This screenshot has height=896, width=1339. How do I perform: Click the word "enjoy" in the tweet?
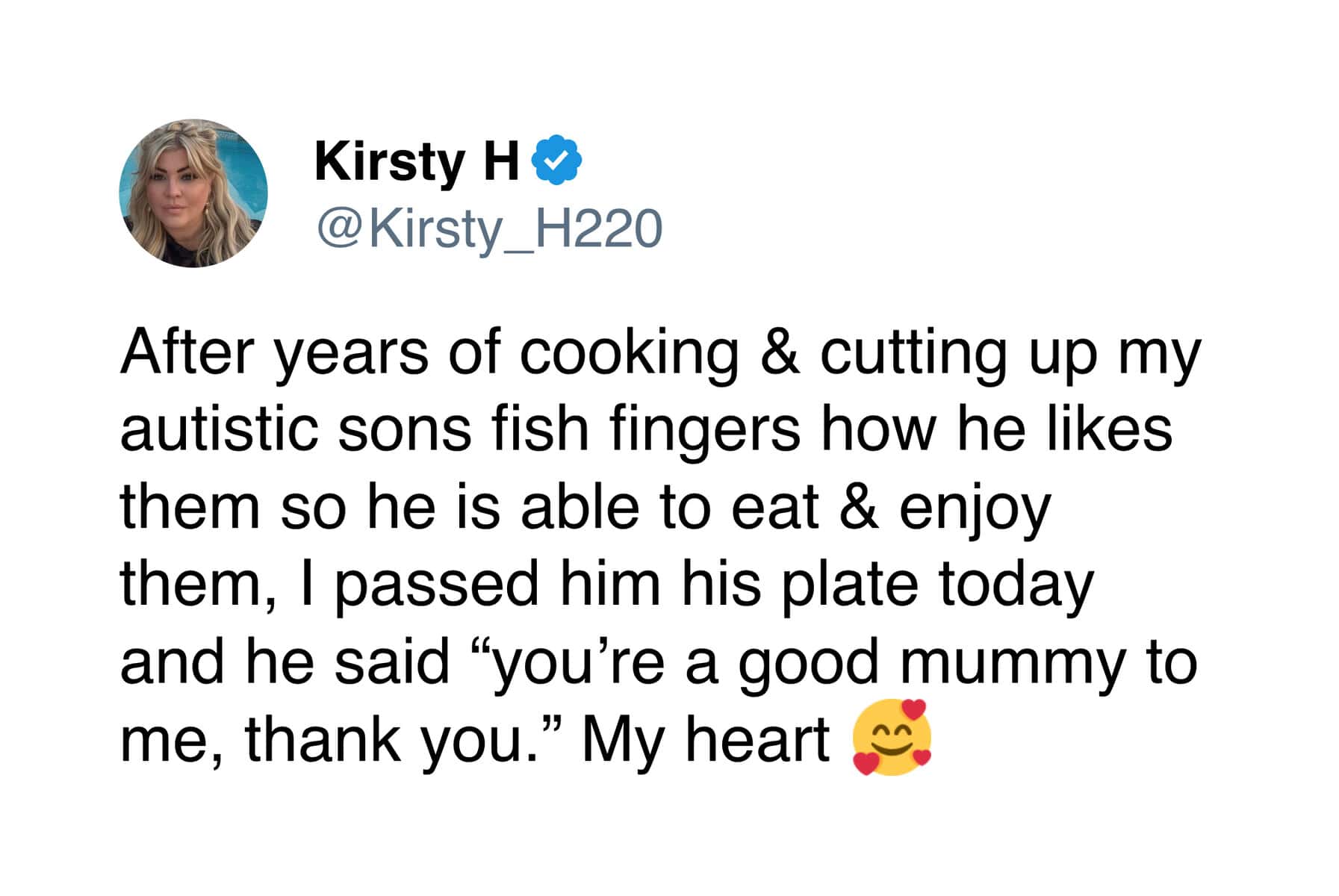975,510
